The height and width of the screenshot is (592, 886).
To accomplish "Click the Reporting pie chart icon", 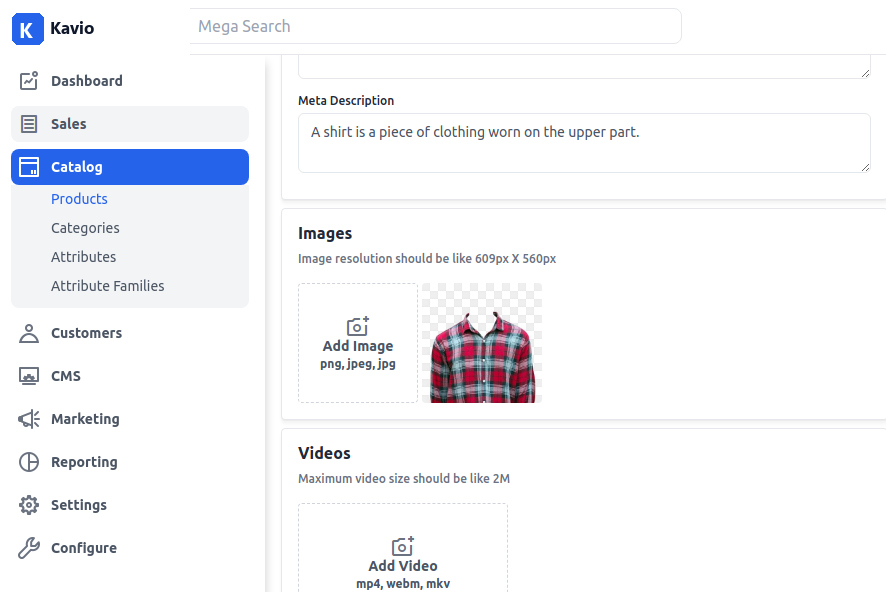I will click(x=29, y=462).
